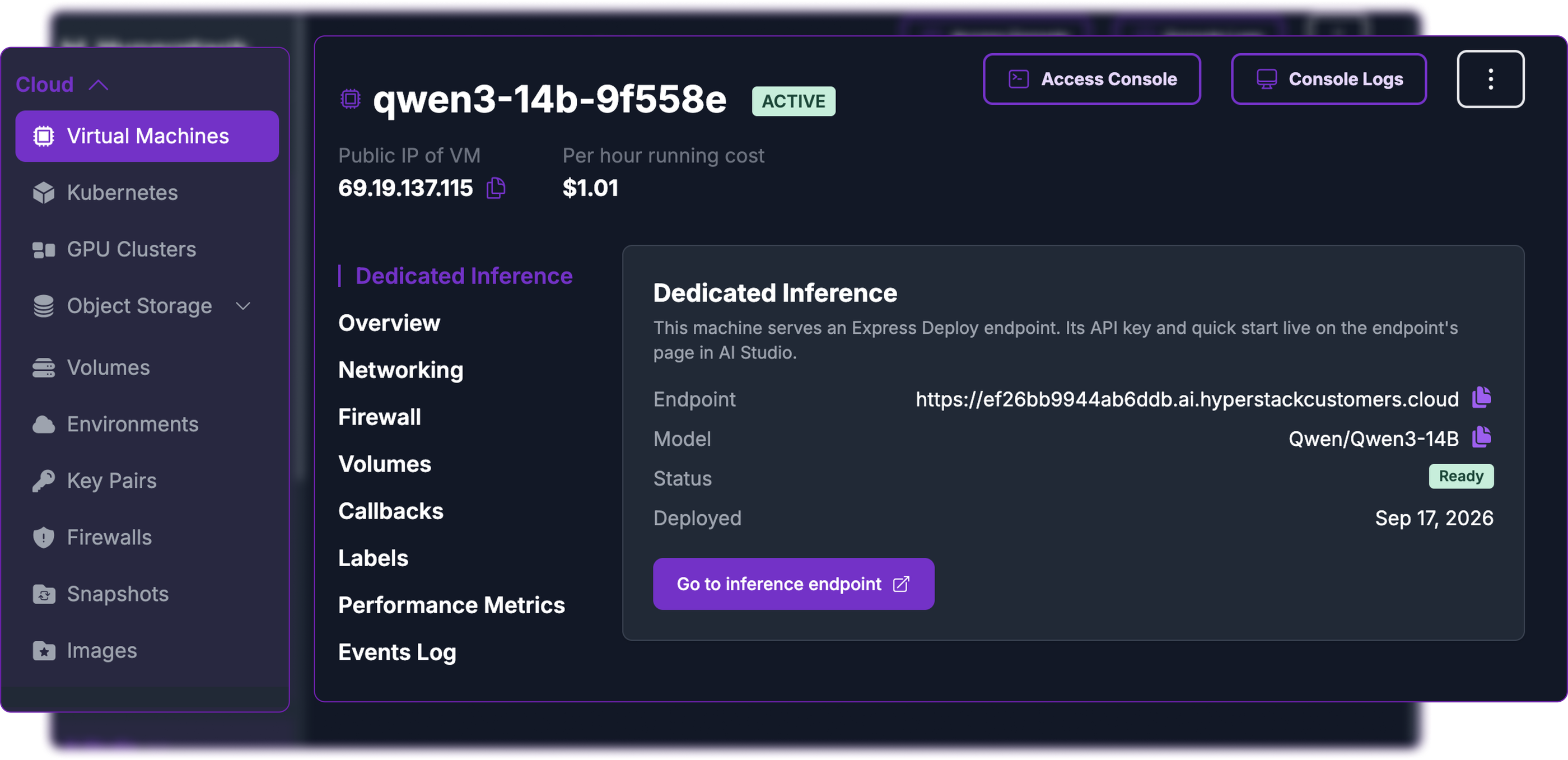Click the Kubernetes cube icon

click(44, 193)
